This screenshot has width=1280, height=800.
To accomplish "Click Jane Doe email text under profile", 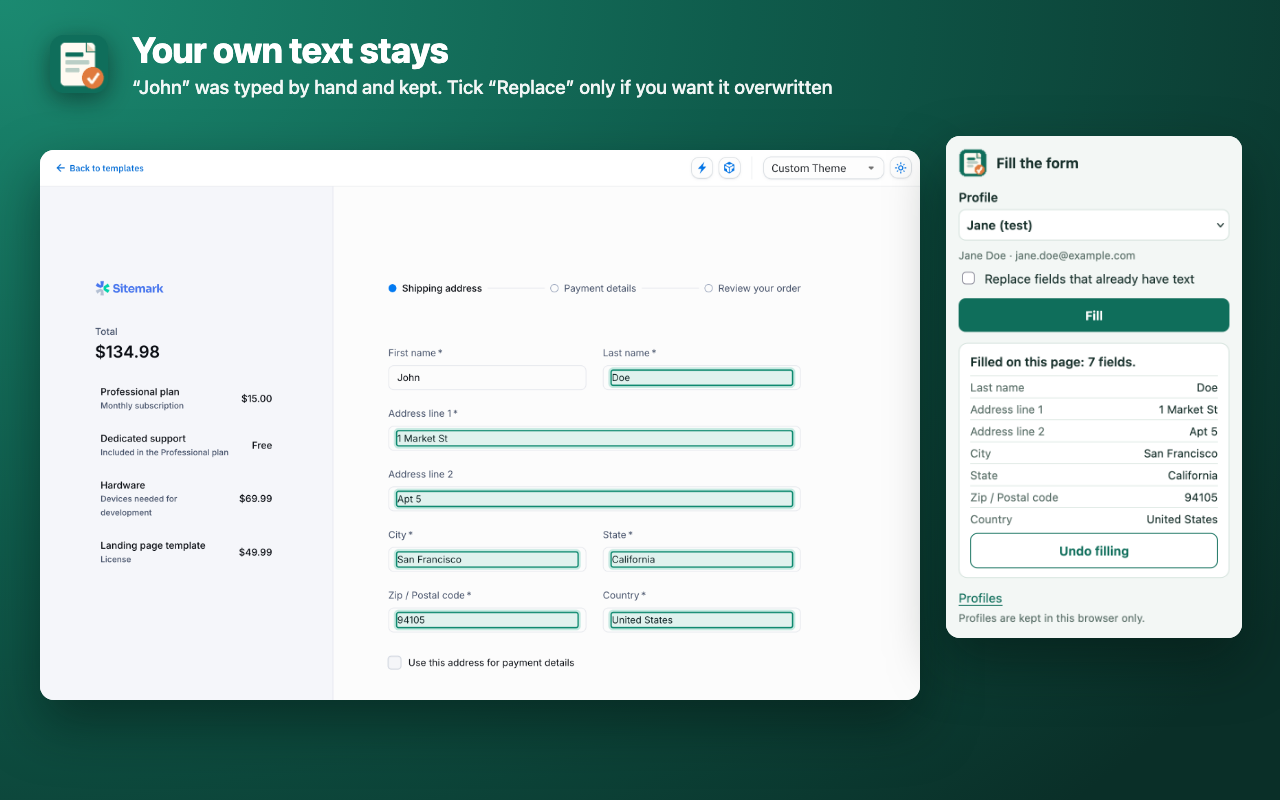I will pyautogui.click(x=1047, y=255).
